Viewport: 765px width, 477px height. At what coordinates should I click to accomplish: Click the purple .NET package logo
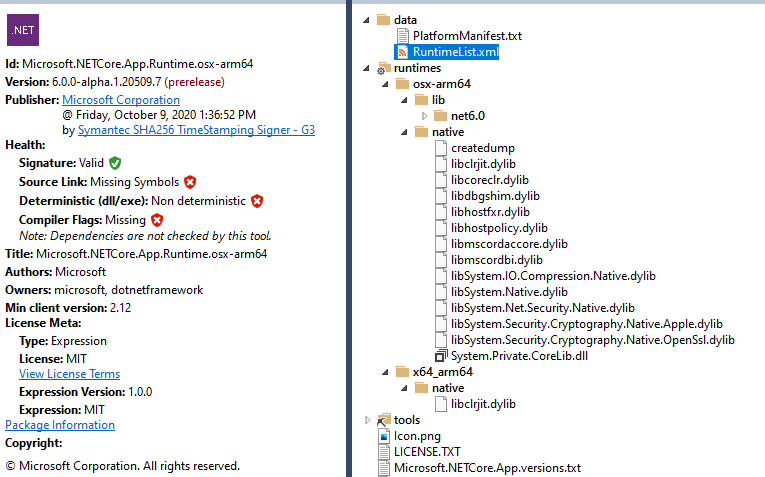[23, 30]
